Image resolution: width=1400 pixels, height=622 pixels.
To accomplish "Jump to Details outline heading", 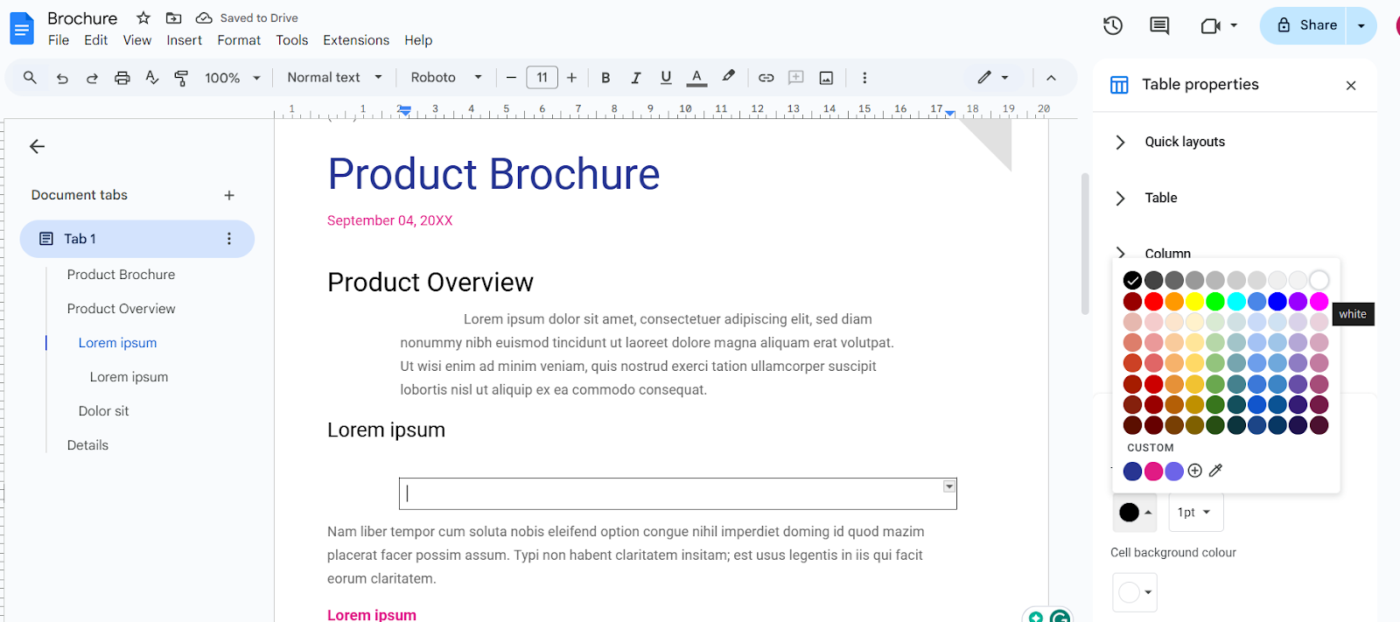I will pyautogui.click(x=88, y=445).
